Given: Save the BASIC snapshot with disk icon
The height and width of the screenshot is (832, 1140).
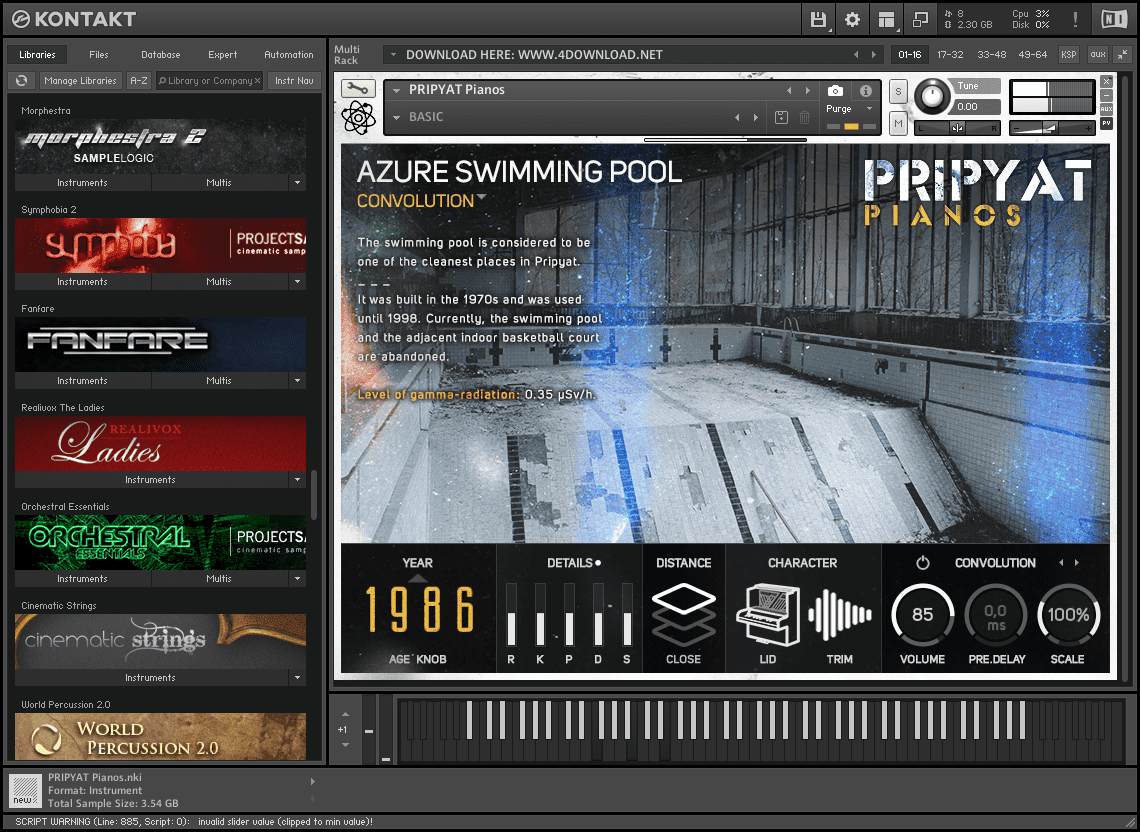Looking at the screenshot, I should pyautogui.click(x=781, y=117).
